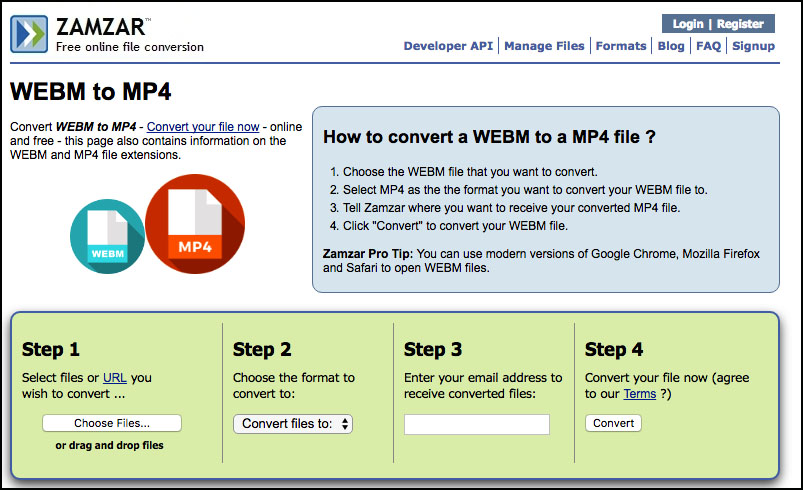Click the 'WEBM to MP4' page heading

coord(91,92)
